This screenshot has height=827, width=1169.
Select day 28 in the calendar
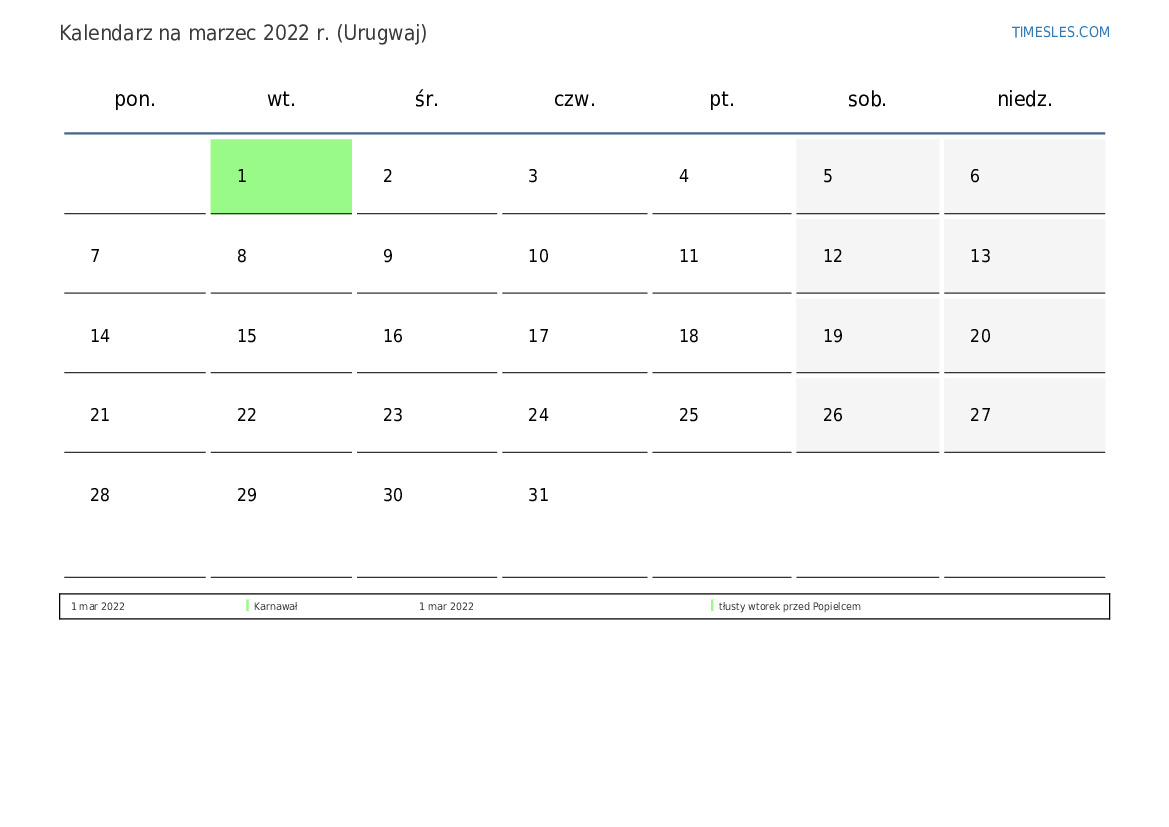135,518
